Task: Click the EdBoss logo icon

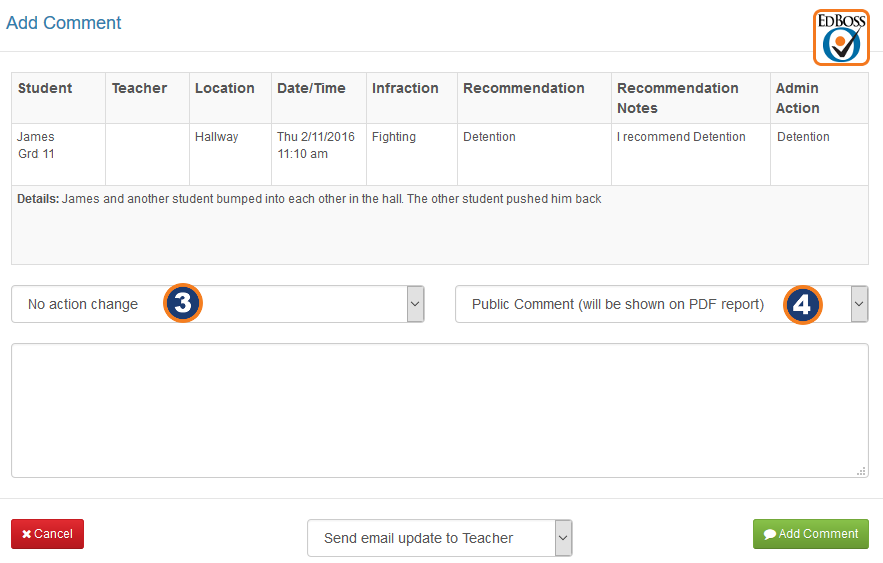Action: click(841, 38)
